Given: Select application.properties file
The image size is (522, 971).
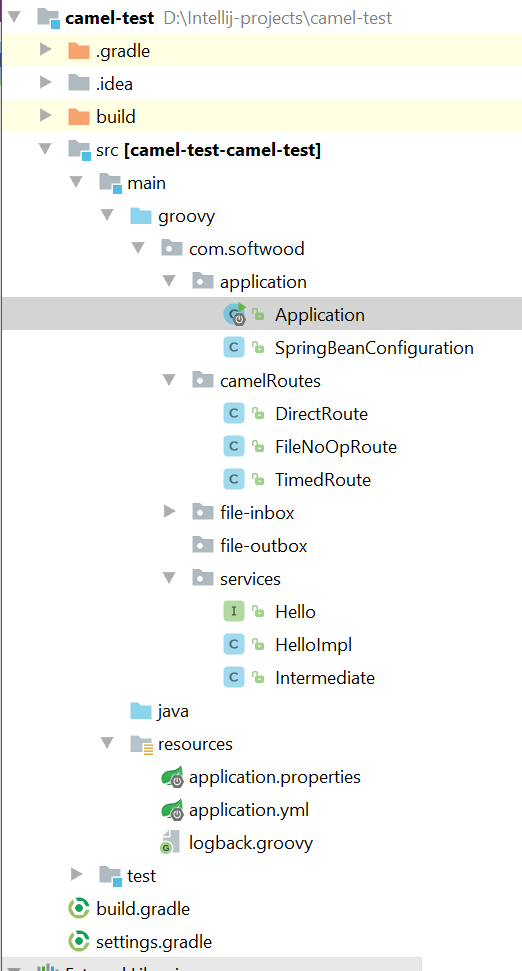Looking at the screenshot, I should click(275, 777).
